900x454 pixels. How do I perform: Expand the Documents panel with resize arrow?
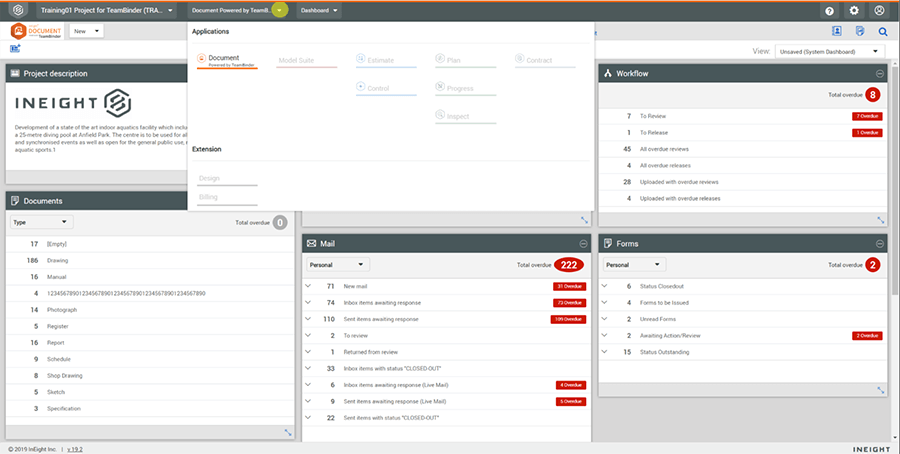point(288,433)
